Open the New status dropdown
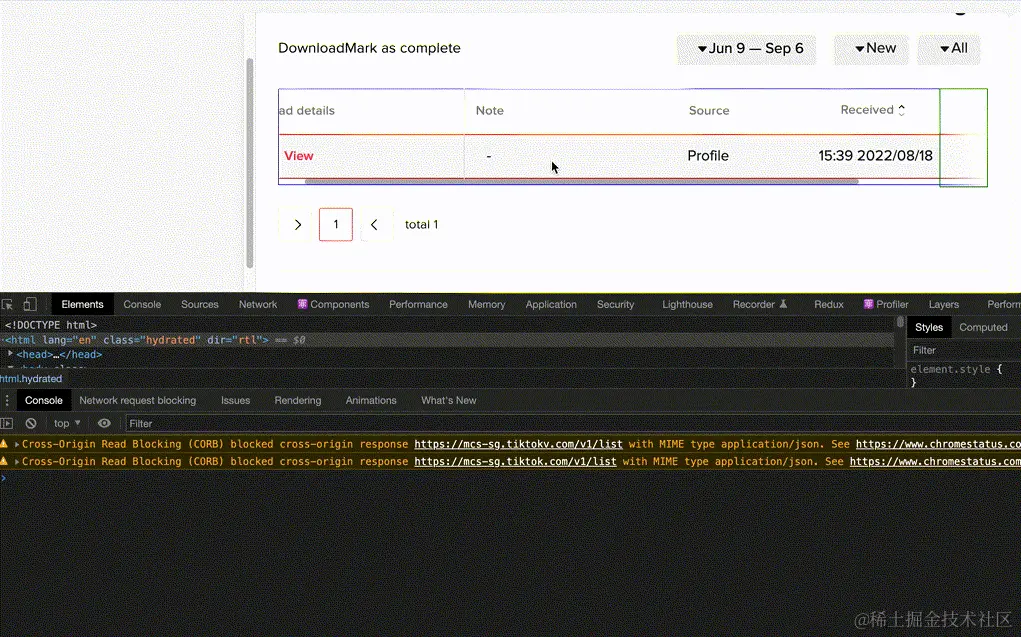Viewport: 1021px width, 637px height. (x=871, y=49)
